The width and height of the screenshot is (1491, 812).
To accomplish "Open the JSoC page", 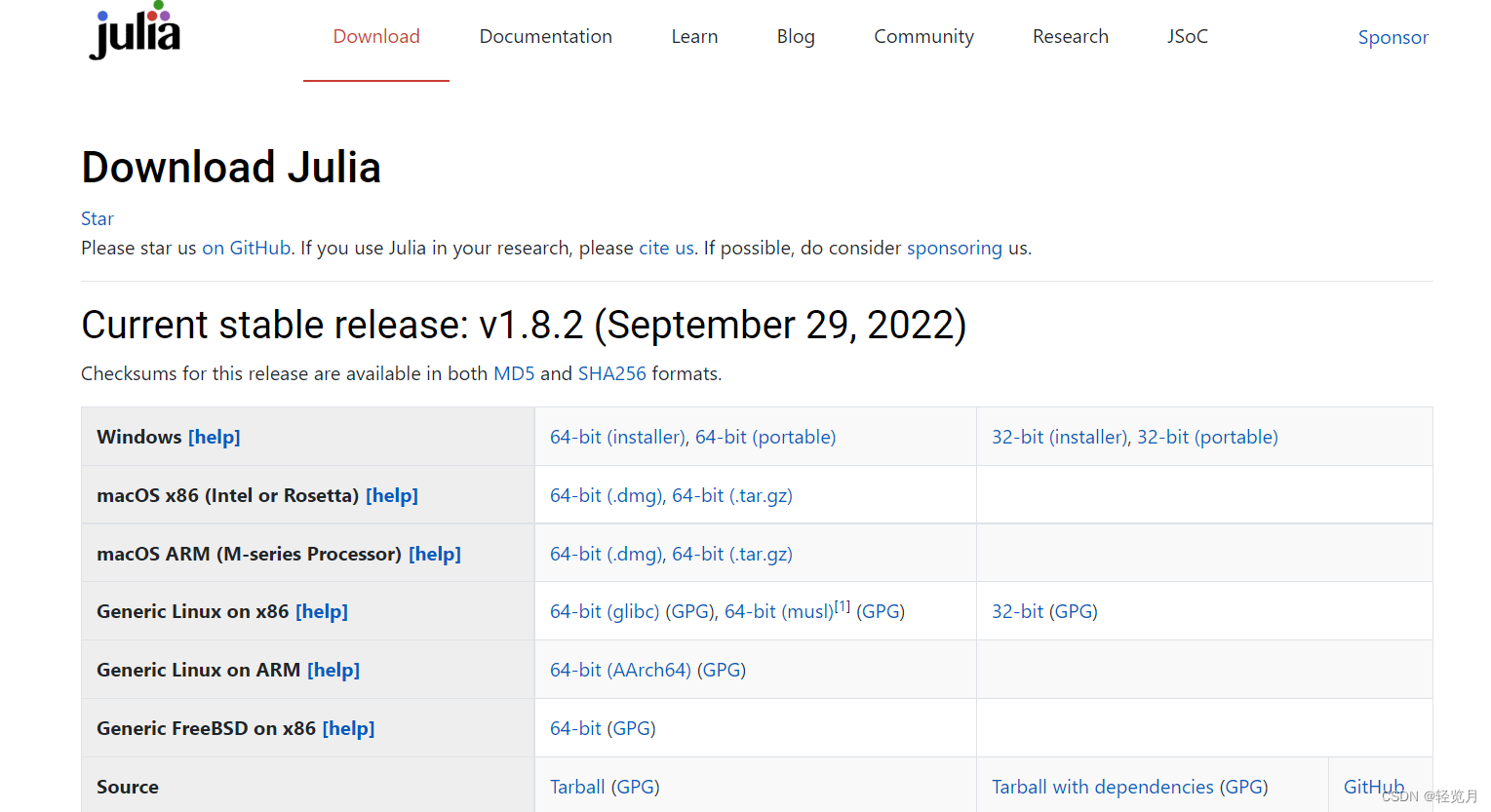I will coord(1188,36).
